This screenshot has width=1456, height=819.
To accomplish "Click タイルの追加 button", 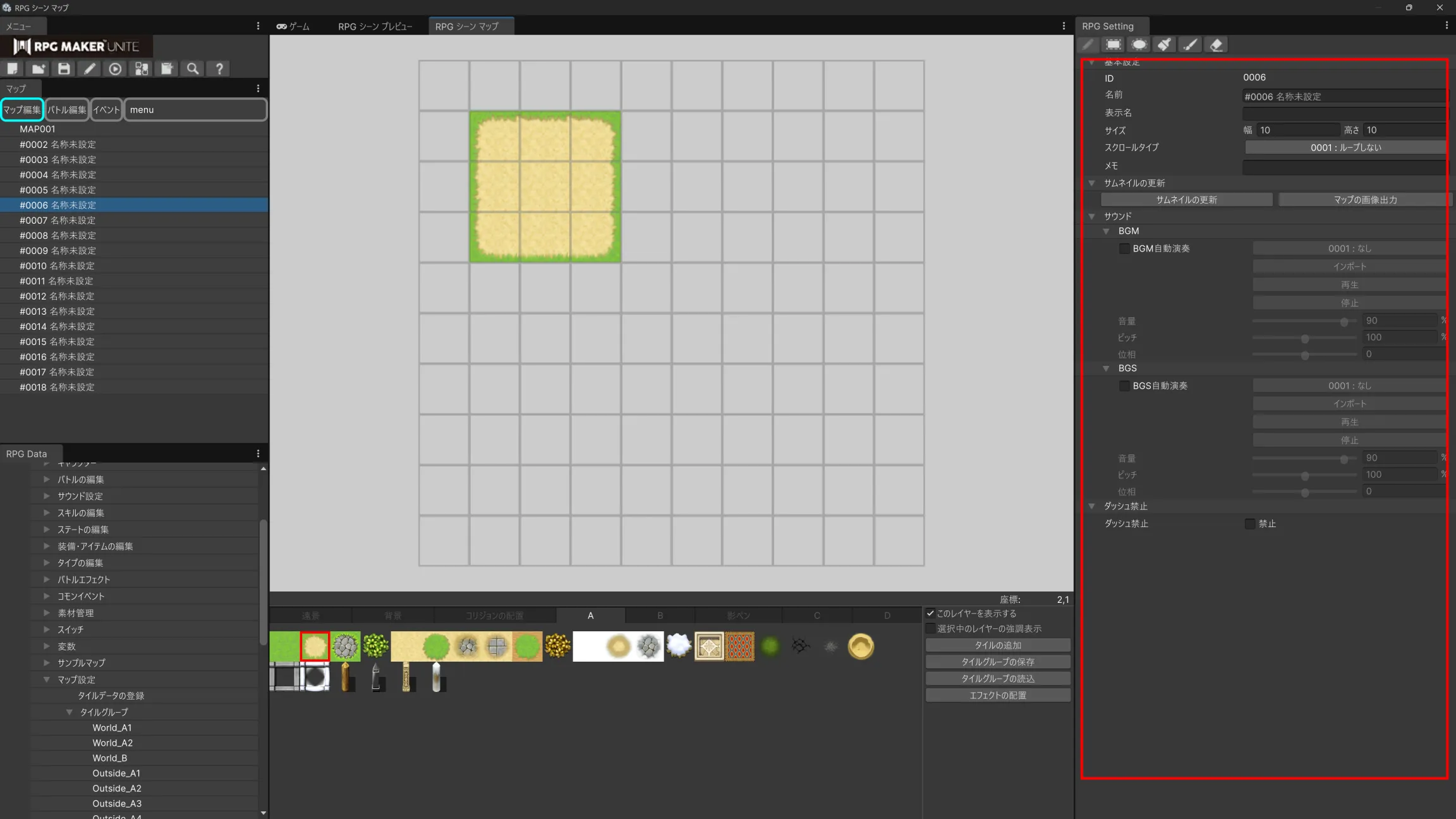I will click(x=997, y=645).
